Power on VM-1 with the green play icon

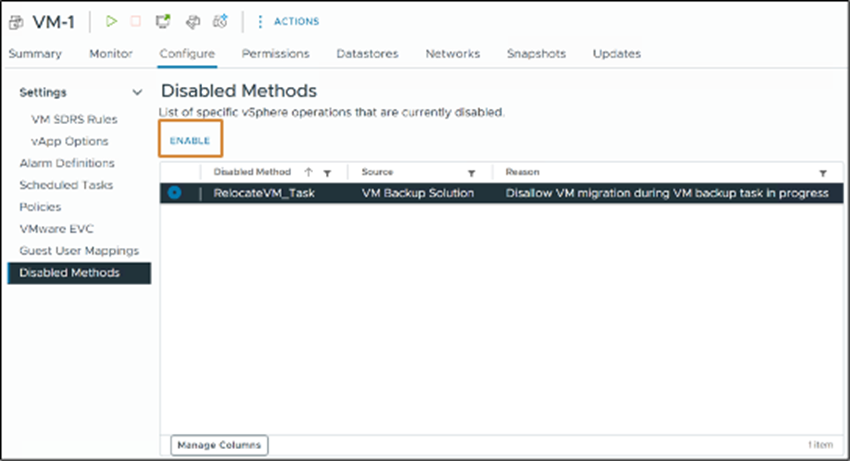(x=111, y=21)
